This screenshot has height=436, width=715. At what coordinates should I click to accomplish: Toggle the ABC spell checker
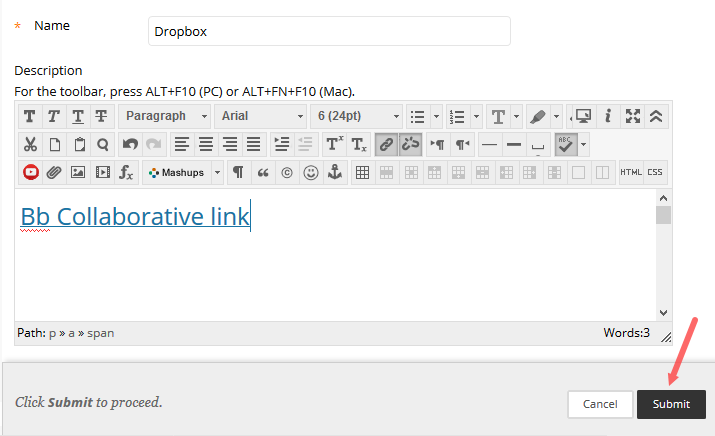pos(566,145)
